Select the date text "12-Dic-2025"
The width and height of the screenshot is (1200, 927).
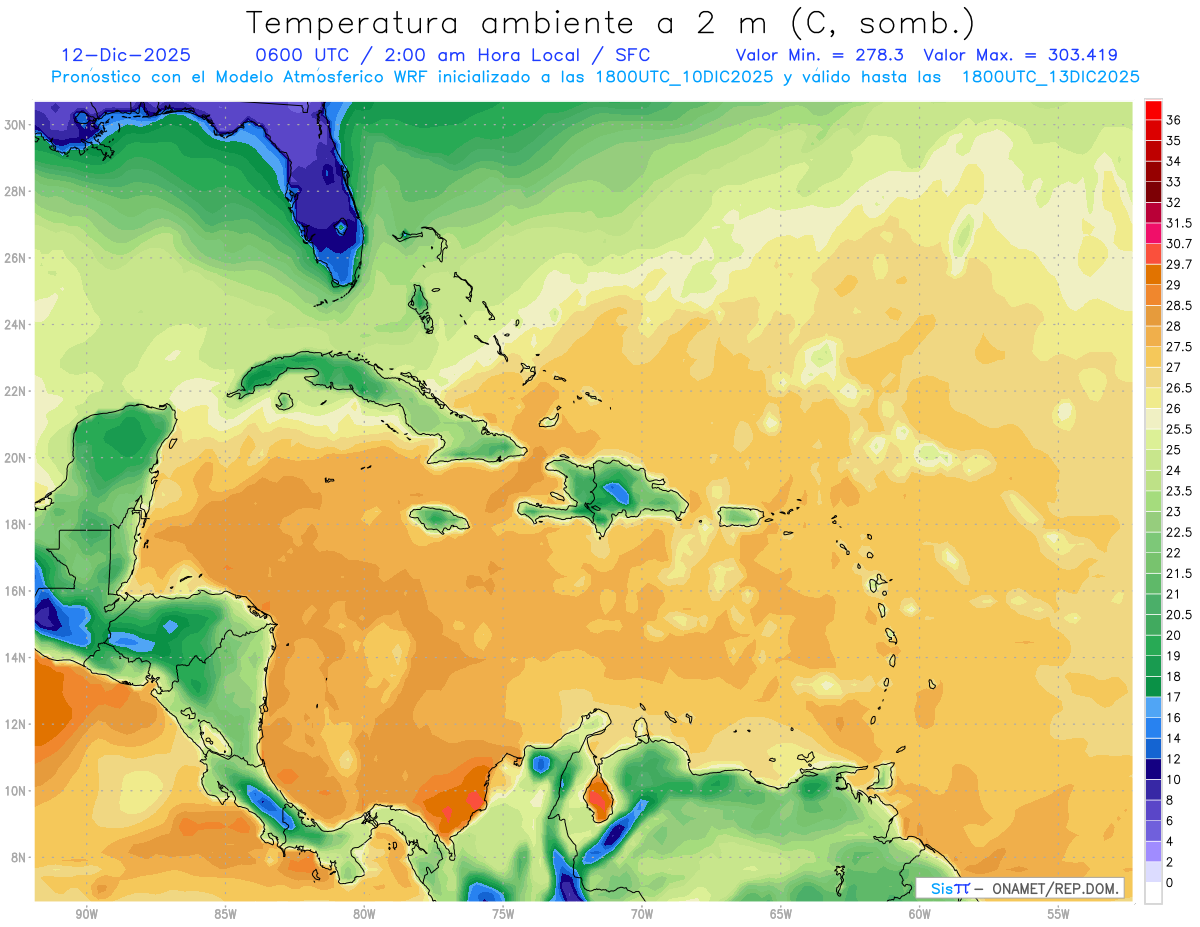[x=126, y=55]
